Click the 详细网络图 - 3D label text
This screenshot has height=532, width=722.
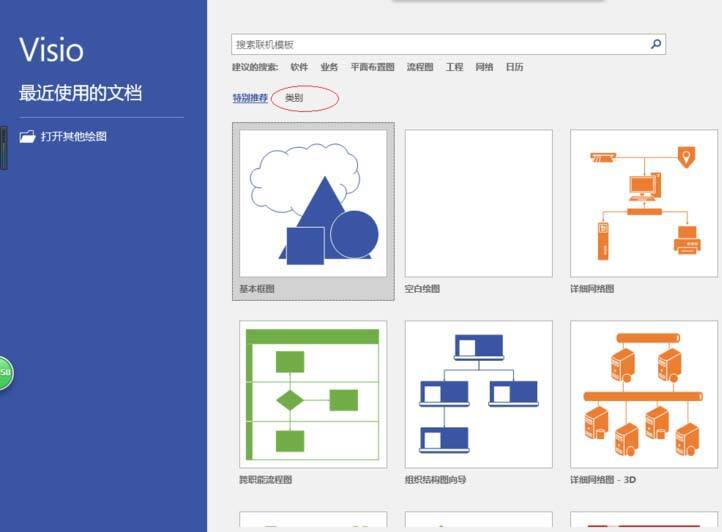tap(603, 479)
